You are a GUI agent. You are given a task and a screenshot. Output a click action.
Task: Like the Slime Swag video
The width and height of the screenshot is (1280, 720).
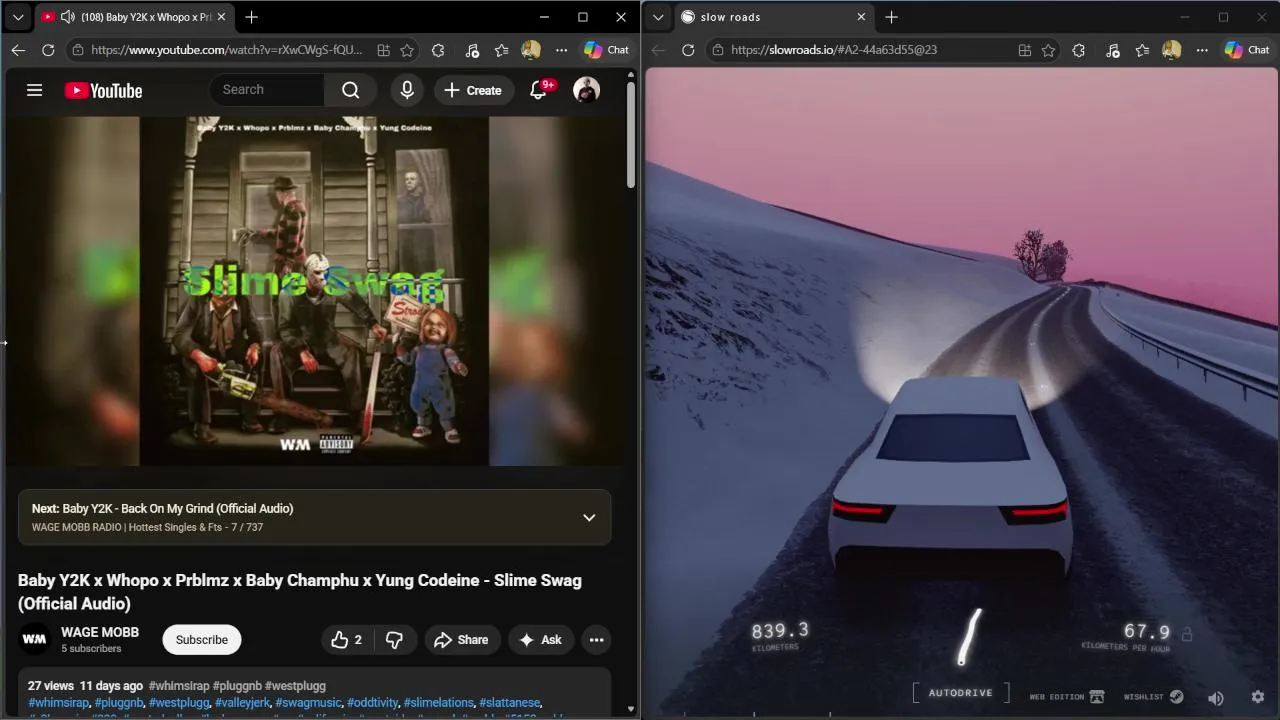point(346,640)
